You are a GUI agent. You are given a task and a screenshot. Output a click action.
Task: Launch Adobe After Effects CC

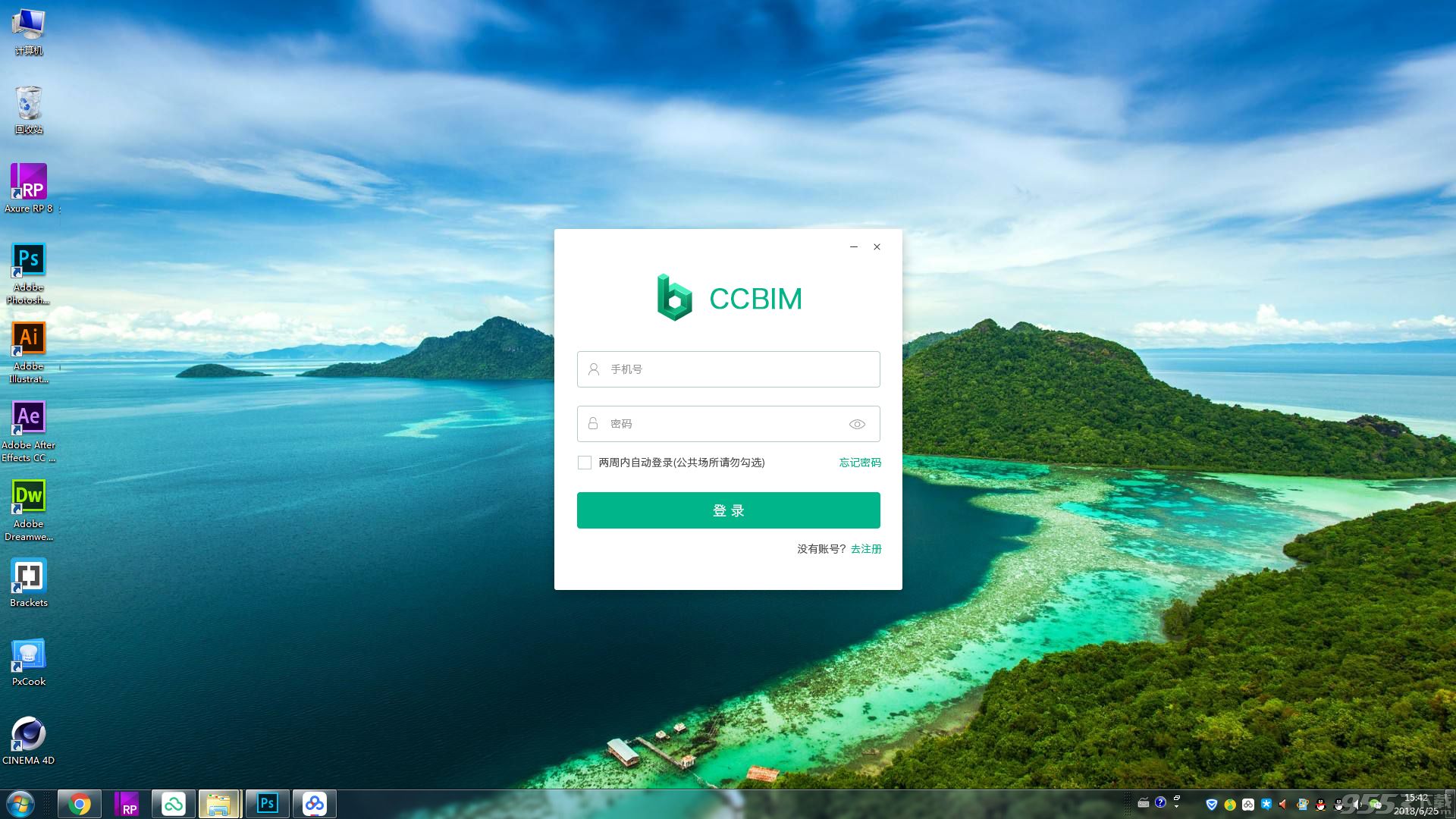(28, 416)
